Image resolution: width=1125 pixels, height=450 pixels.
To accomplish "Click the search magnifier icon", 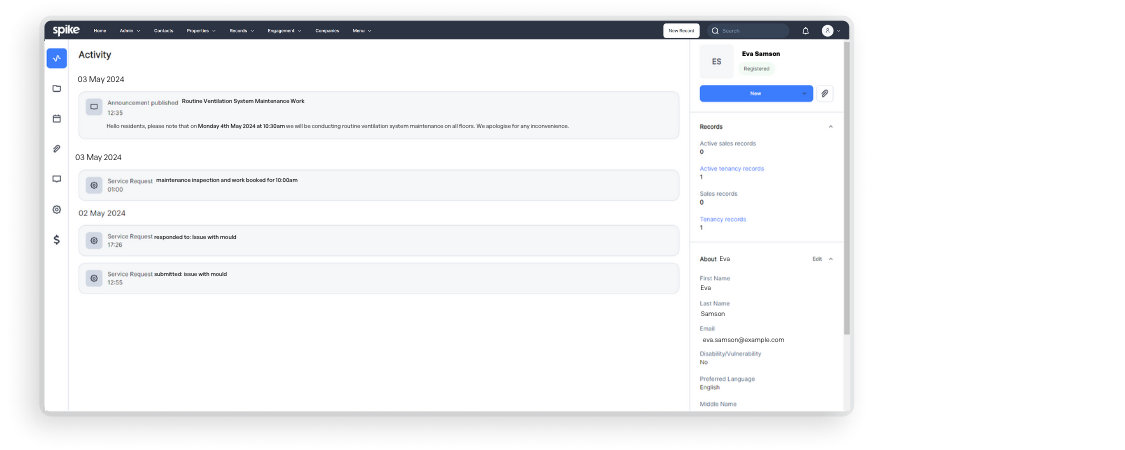I will 715,31.
